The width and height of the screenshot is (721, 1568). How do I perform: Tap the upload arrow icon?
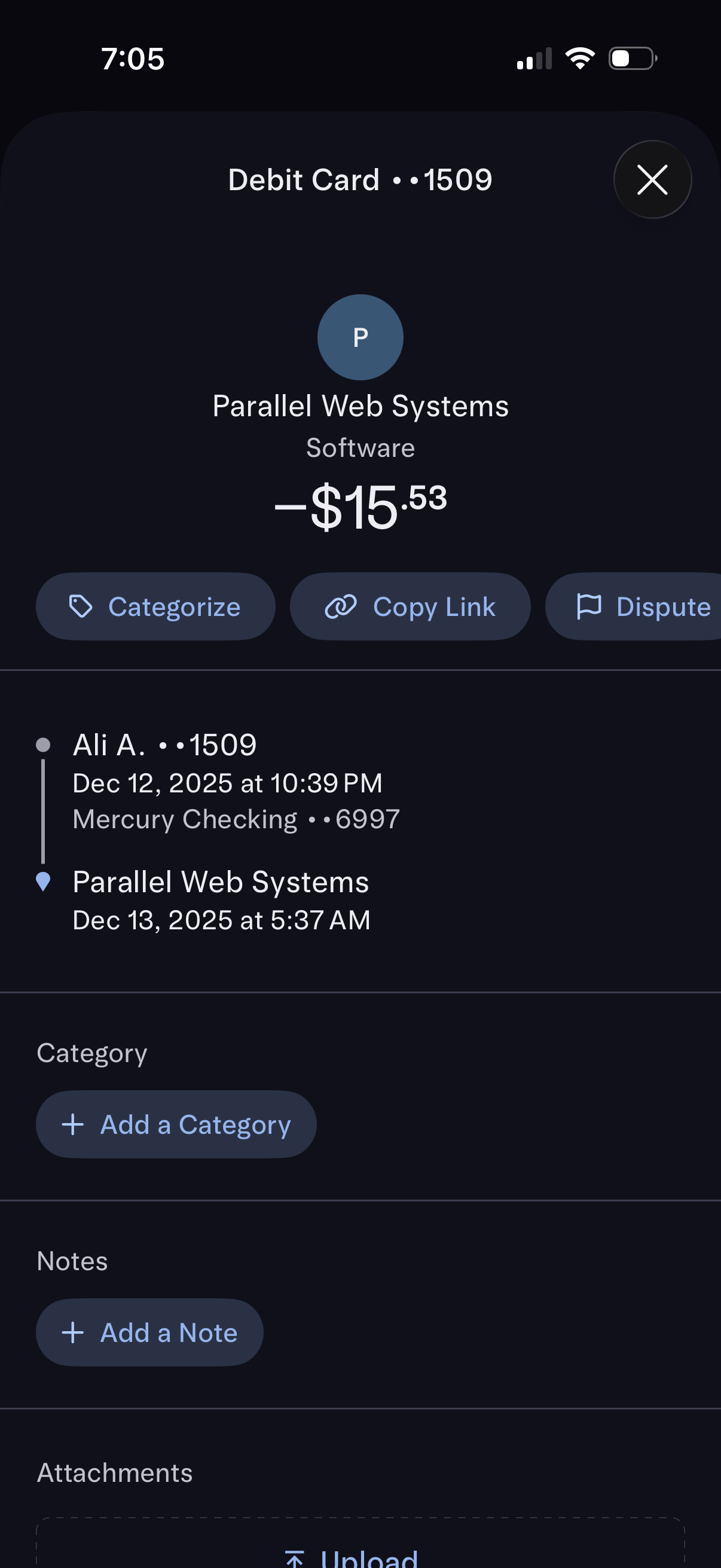tap(295, 1558)
